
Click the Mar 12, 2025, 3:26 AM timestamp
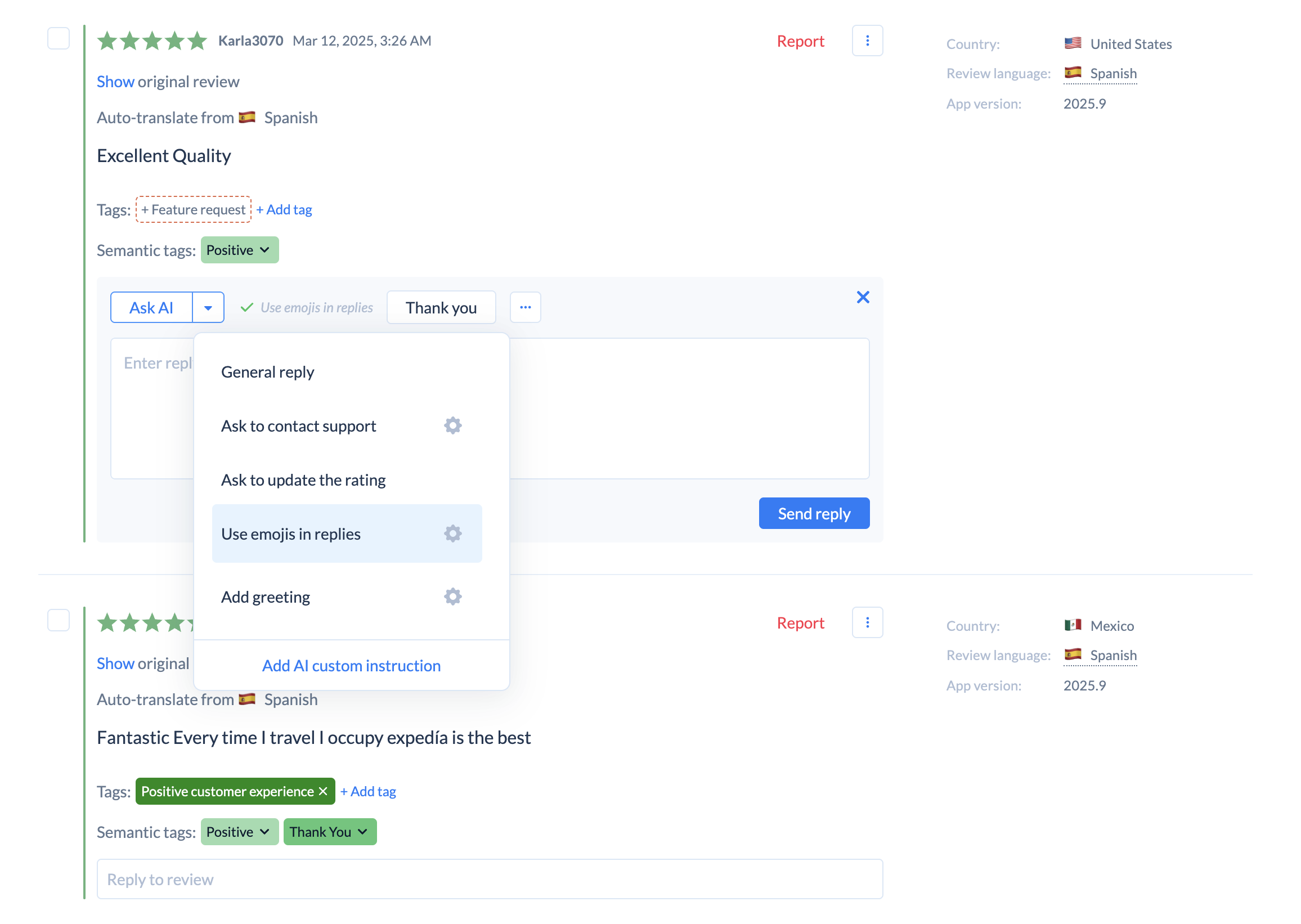[x=362, y=41]
